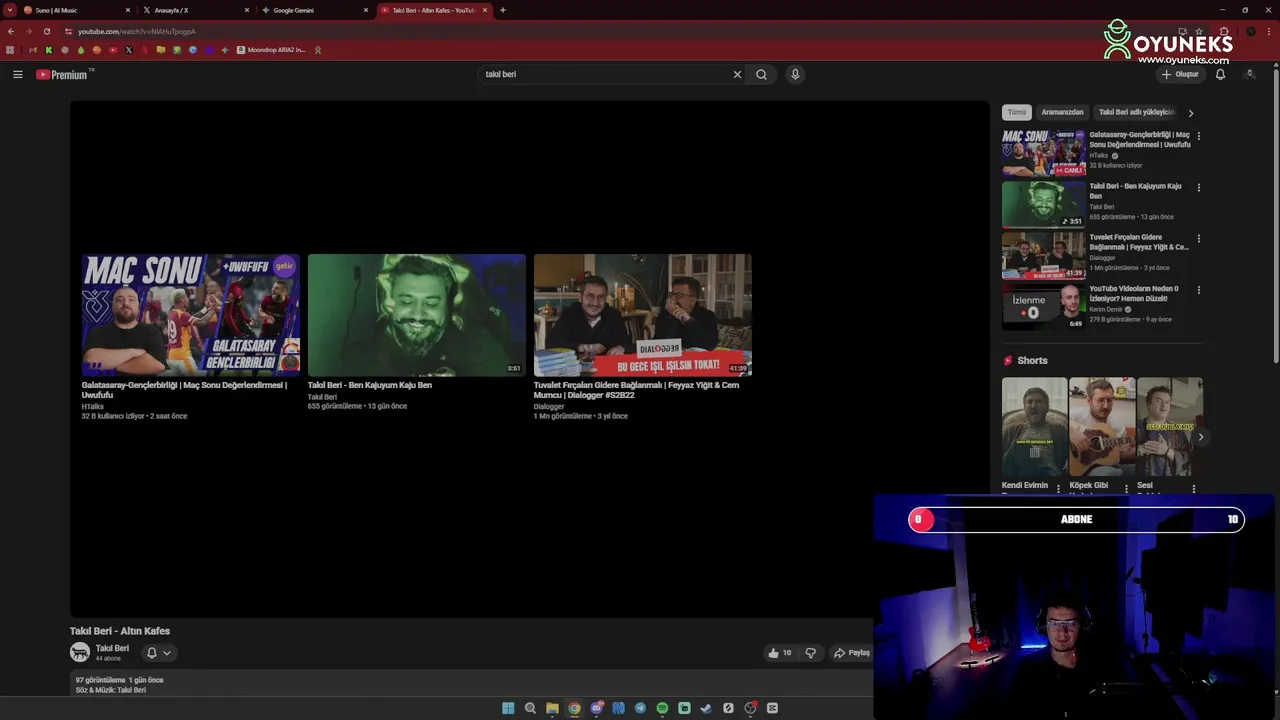Go back in browser history
1280x720 pixels.
tap(11, 31)
